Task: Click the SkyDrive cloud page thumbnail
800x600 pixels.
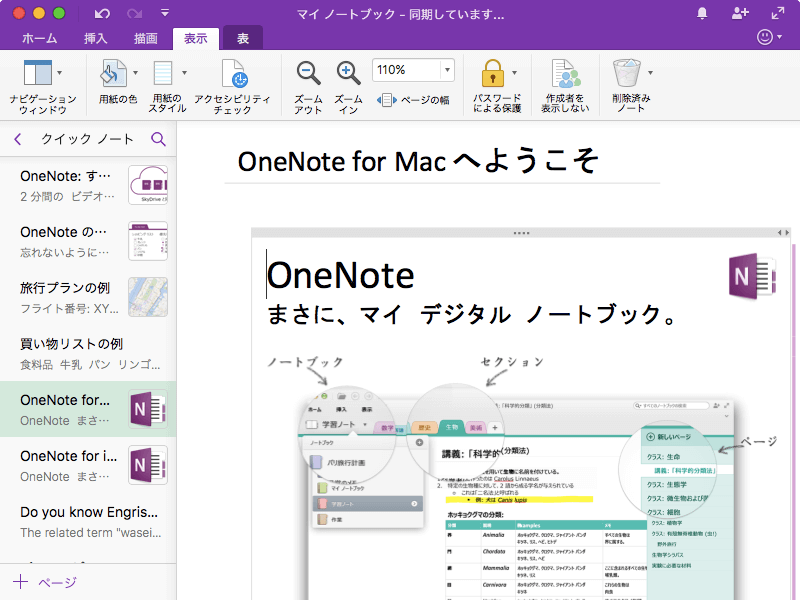Action: [x=148, y=185]
